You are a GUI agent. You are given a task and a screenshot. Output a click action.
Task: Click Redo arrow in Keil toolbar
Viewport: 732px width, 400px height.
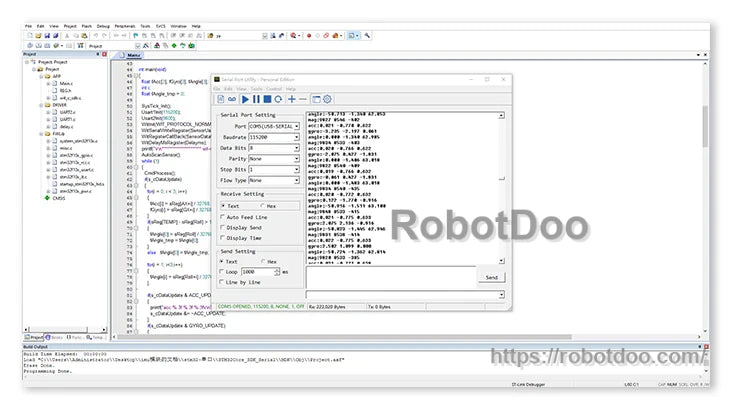[x=104, y=35]
